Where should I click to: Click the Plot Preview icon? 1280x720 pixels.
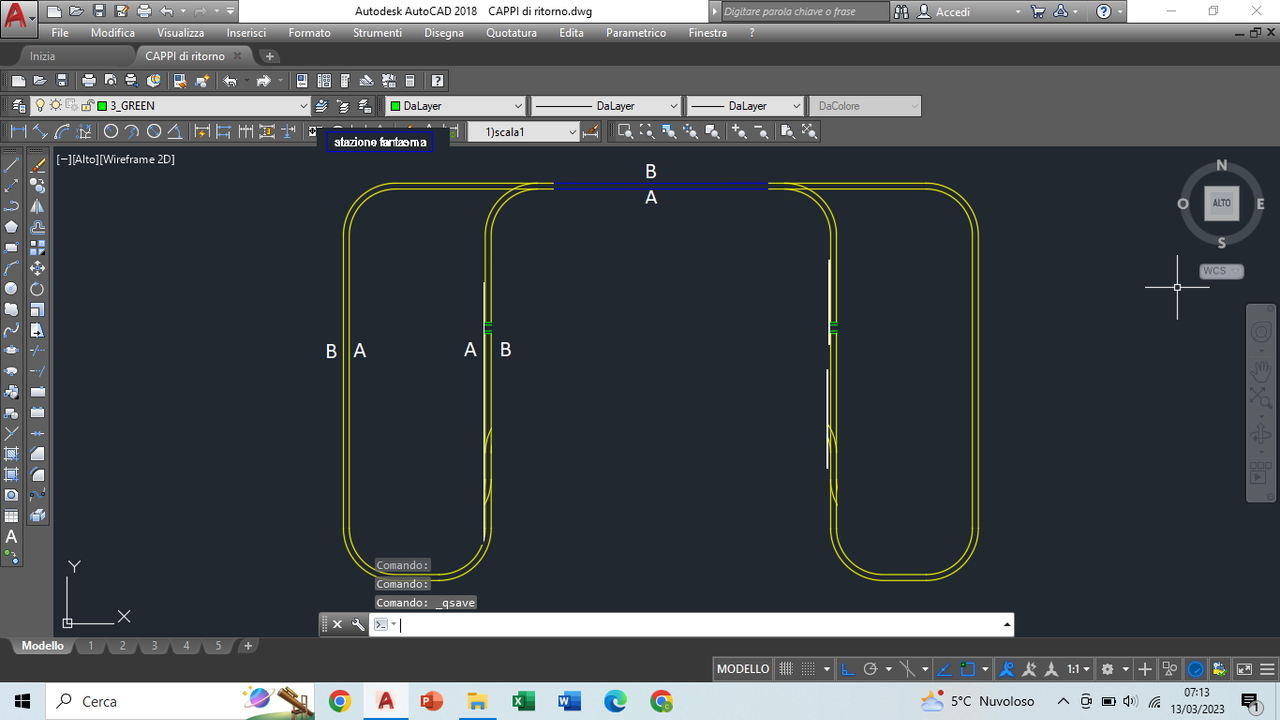110,81
